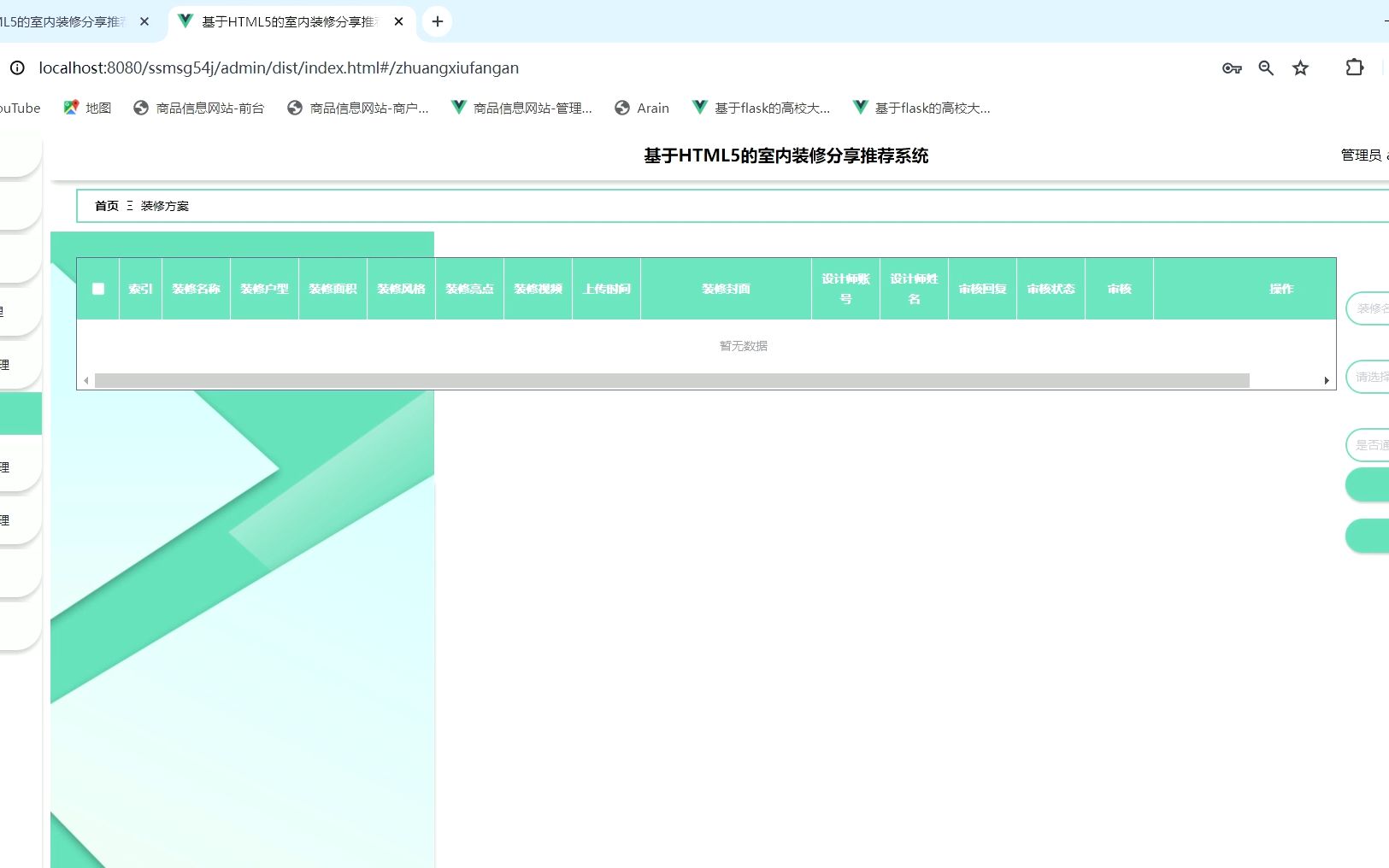Screen dimensions: 1389x868
Task: Click the password key icon in the address bar
Action: point(1231,67)
